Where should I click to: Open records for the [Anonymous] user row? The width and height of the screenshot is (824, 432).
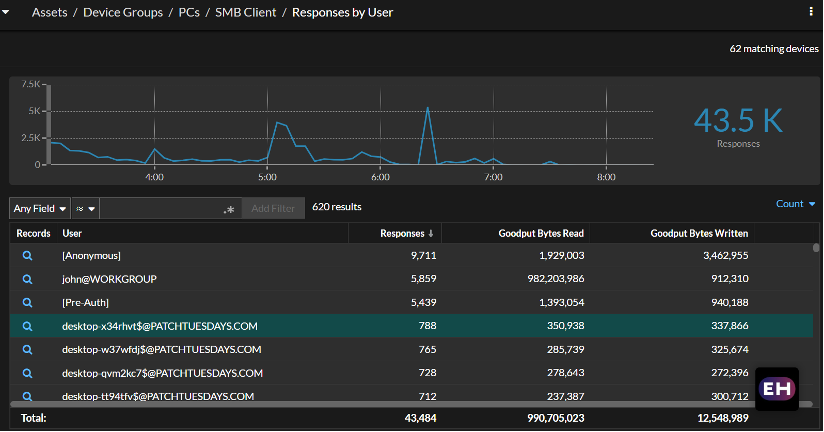click(x=28, y=256)
